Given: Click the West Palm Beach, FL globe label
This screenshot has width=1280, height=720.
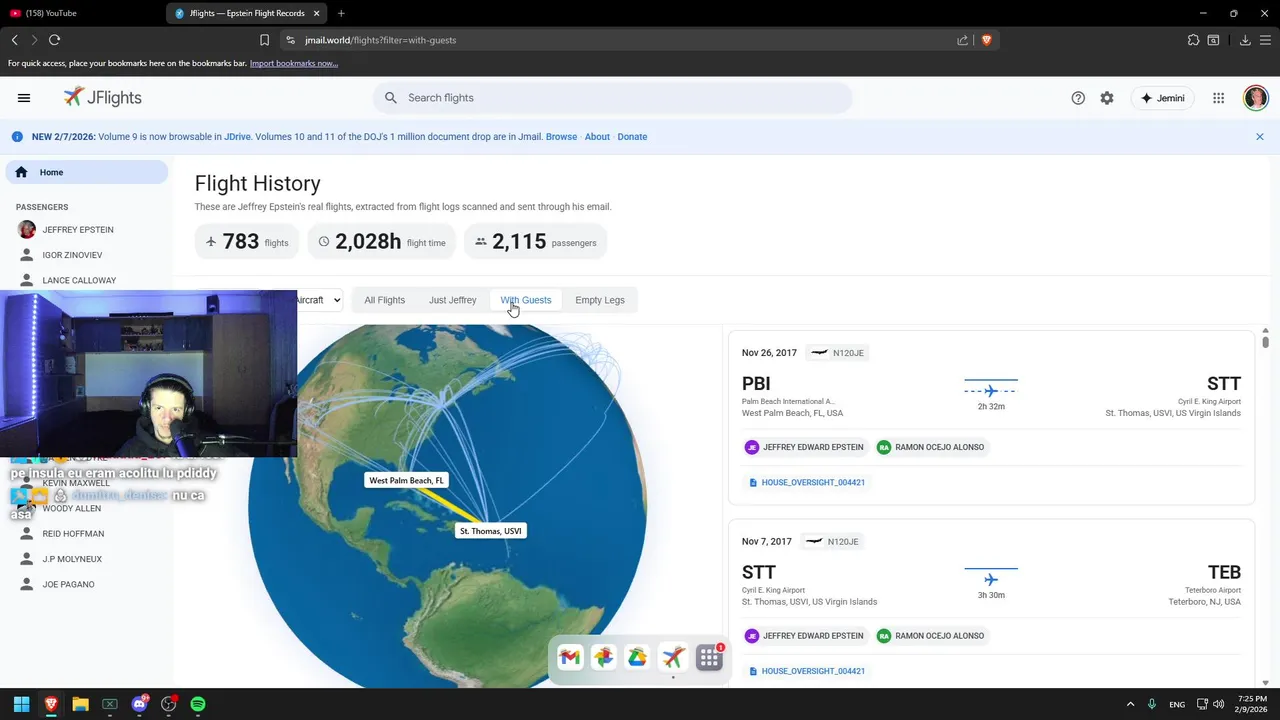Looking at the screenshot, I should click(x=406, y=481).
